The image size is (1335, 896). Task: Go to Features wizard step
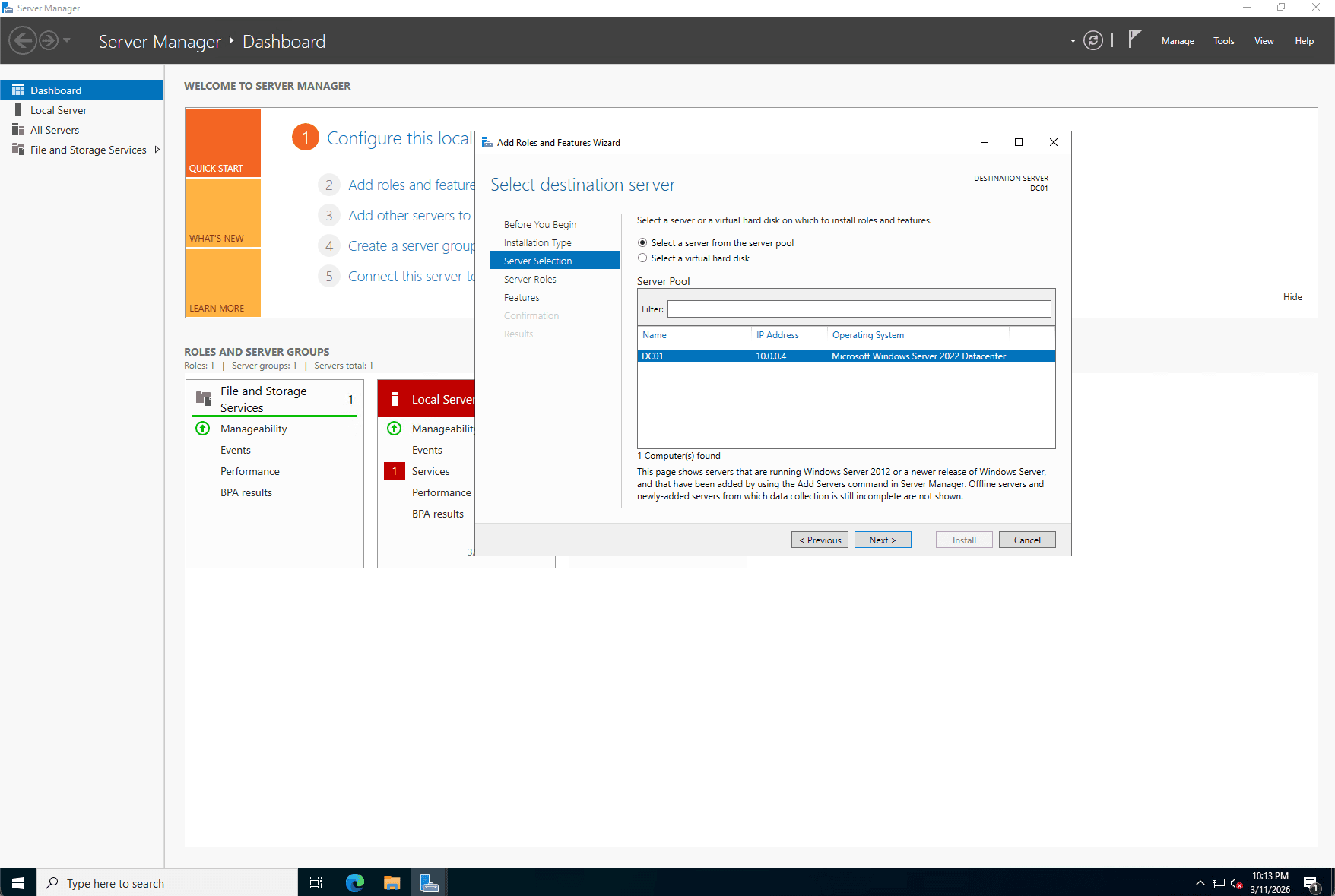522,297
